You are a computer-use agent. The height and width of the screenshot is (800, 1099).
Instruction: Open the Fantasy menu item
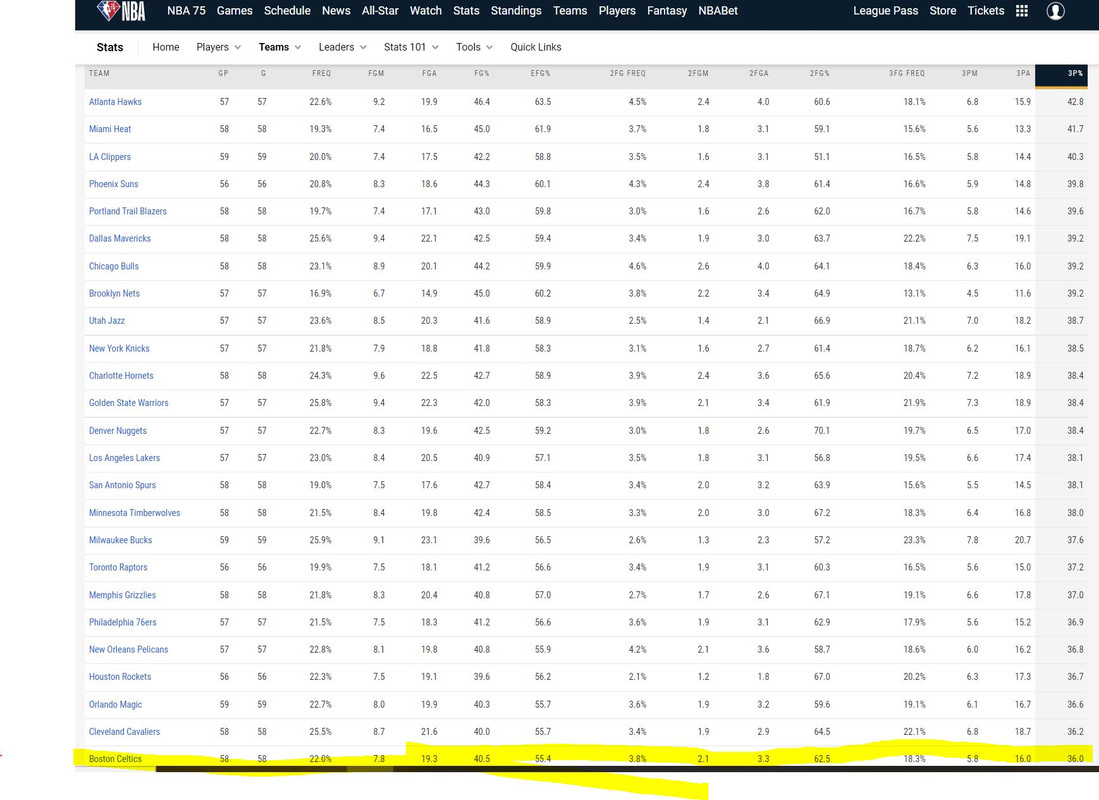[667, 11]
